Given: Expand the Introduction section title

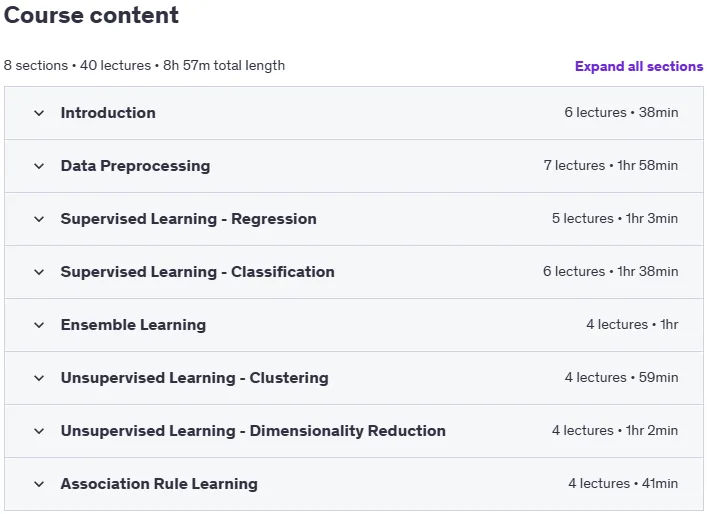Looking at the screenshot, I should tap(108, 113).
